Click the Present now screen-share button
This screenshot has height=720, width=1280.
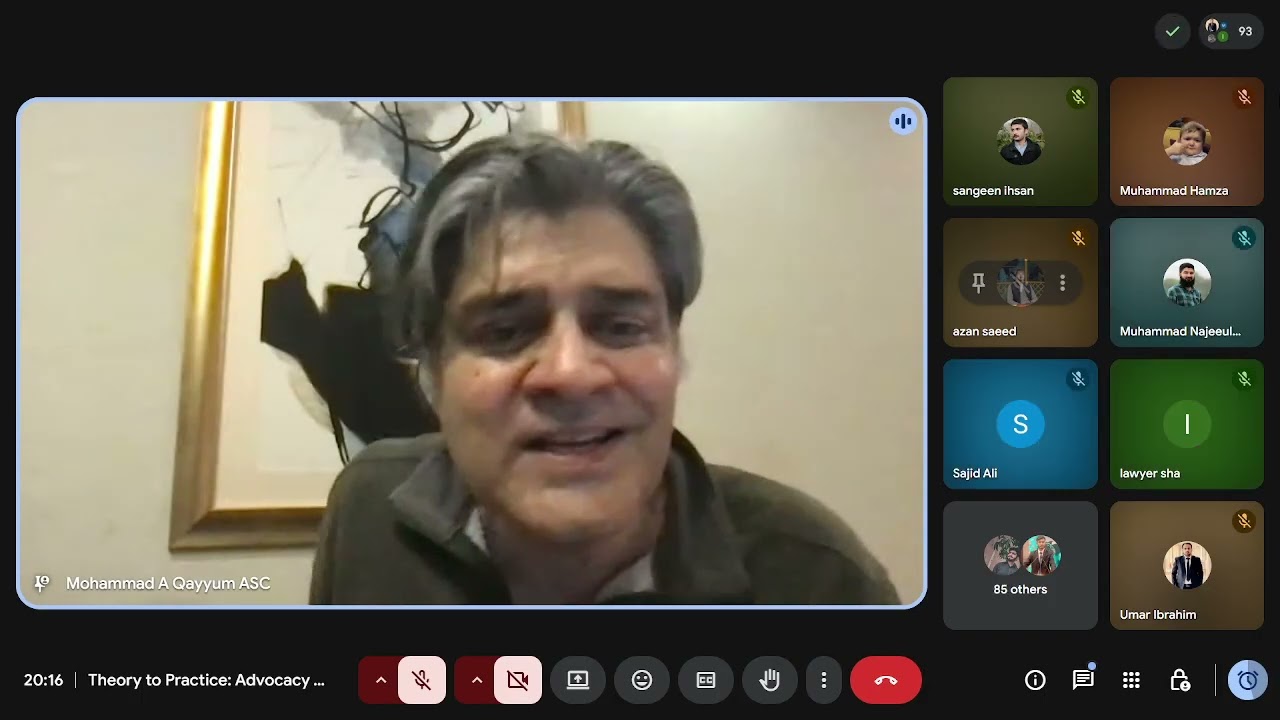coord(578,680)
